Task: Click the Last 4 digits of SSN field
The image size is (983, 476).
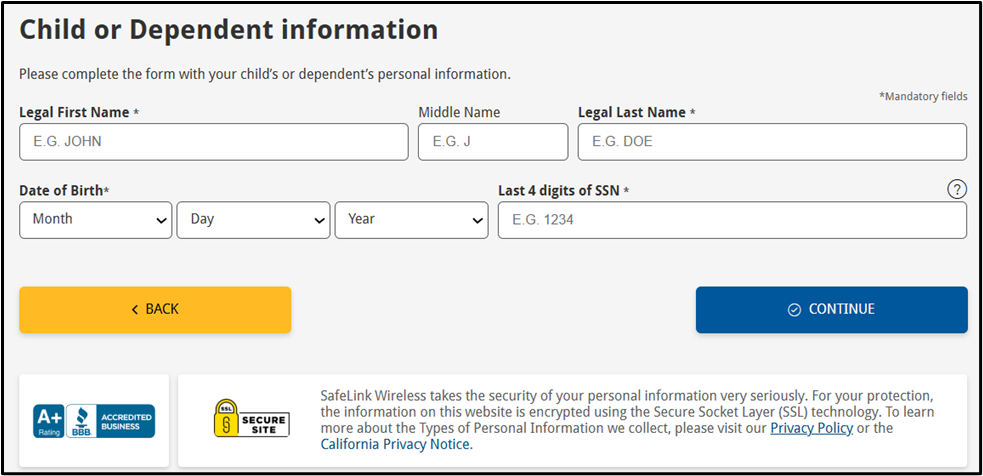Action: click(732, 220)
